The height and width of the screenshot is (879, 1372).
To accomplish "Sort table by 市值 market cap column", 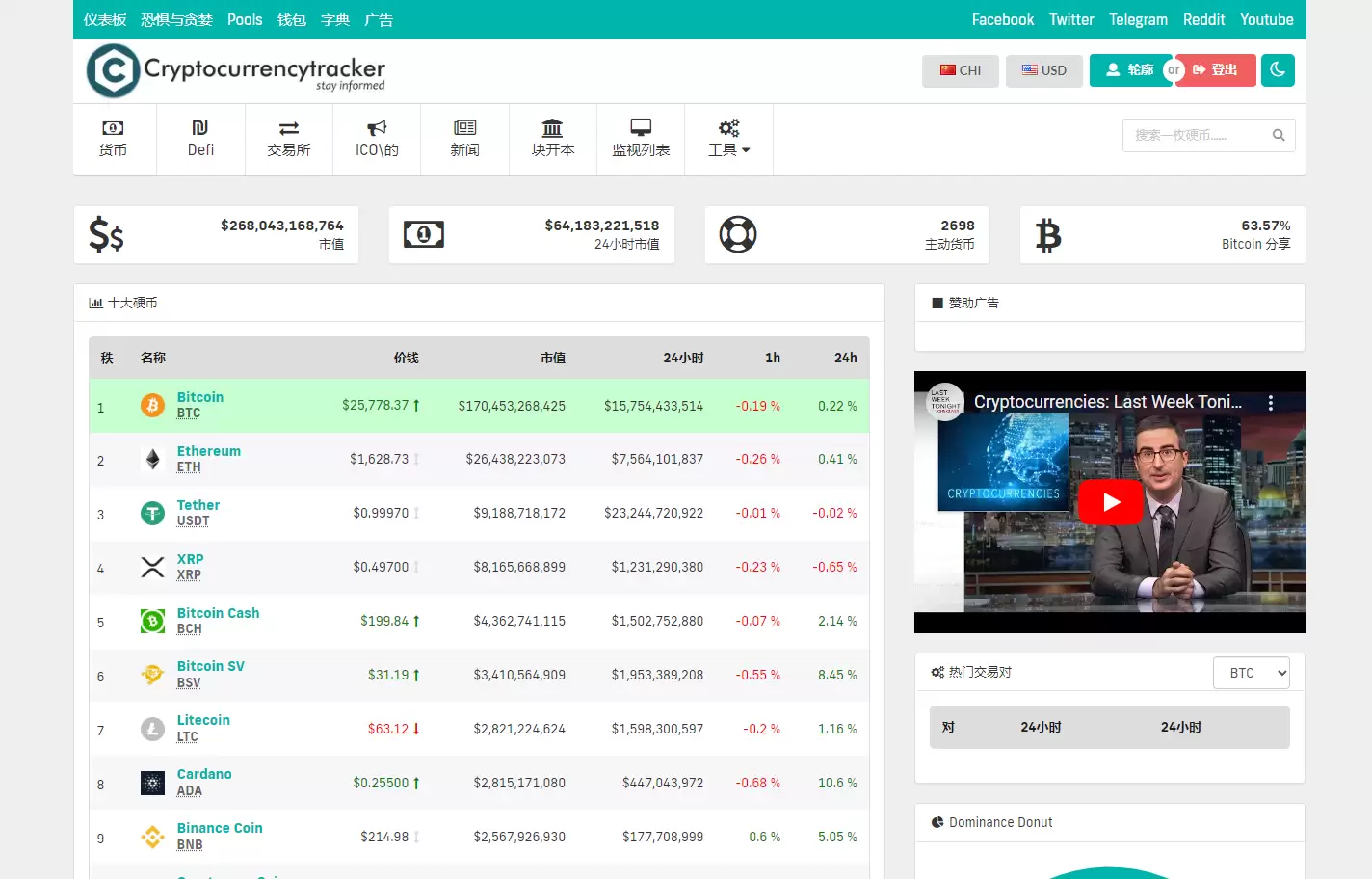I will (553, 358).
